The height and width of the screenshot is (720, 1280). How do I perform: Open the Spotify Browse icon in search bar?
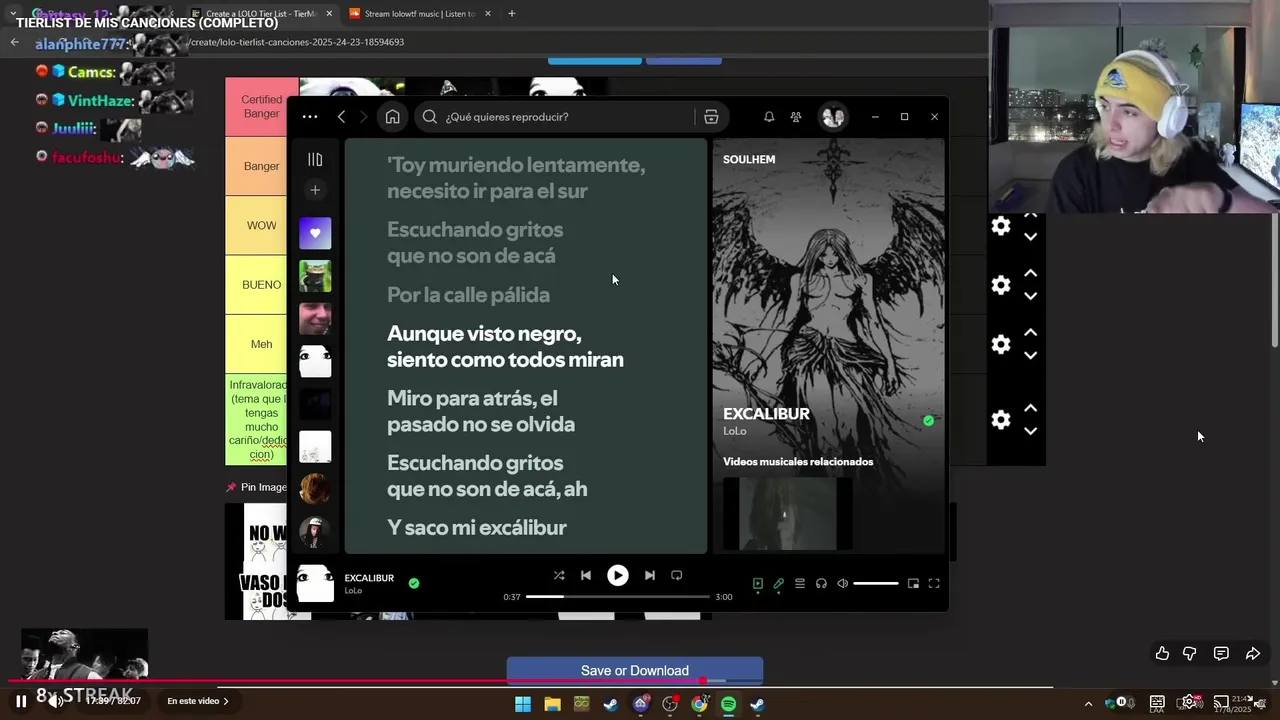(711, 117)
